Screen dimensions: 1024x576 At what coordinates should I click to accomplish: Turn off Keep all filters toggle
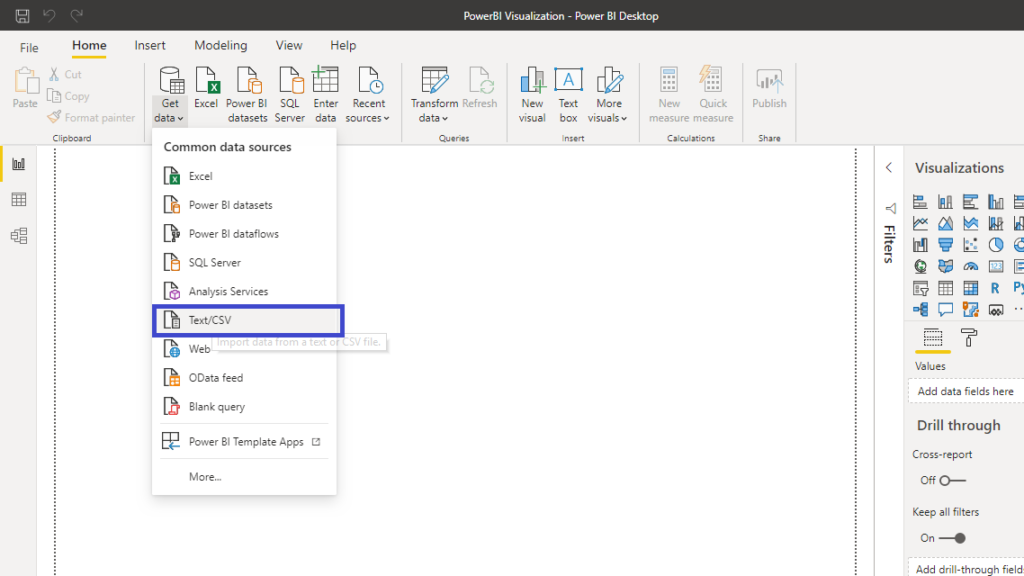tap(951, 538)
